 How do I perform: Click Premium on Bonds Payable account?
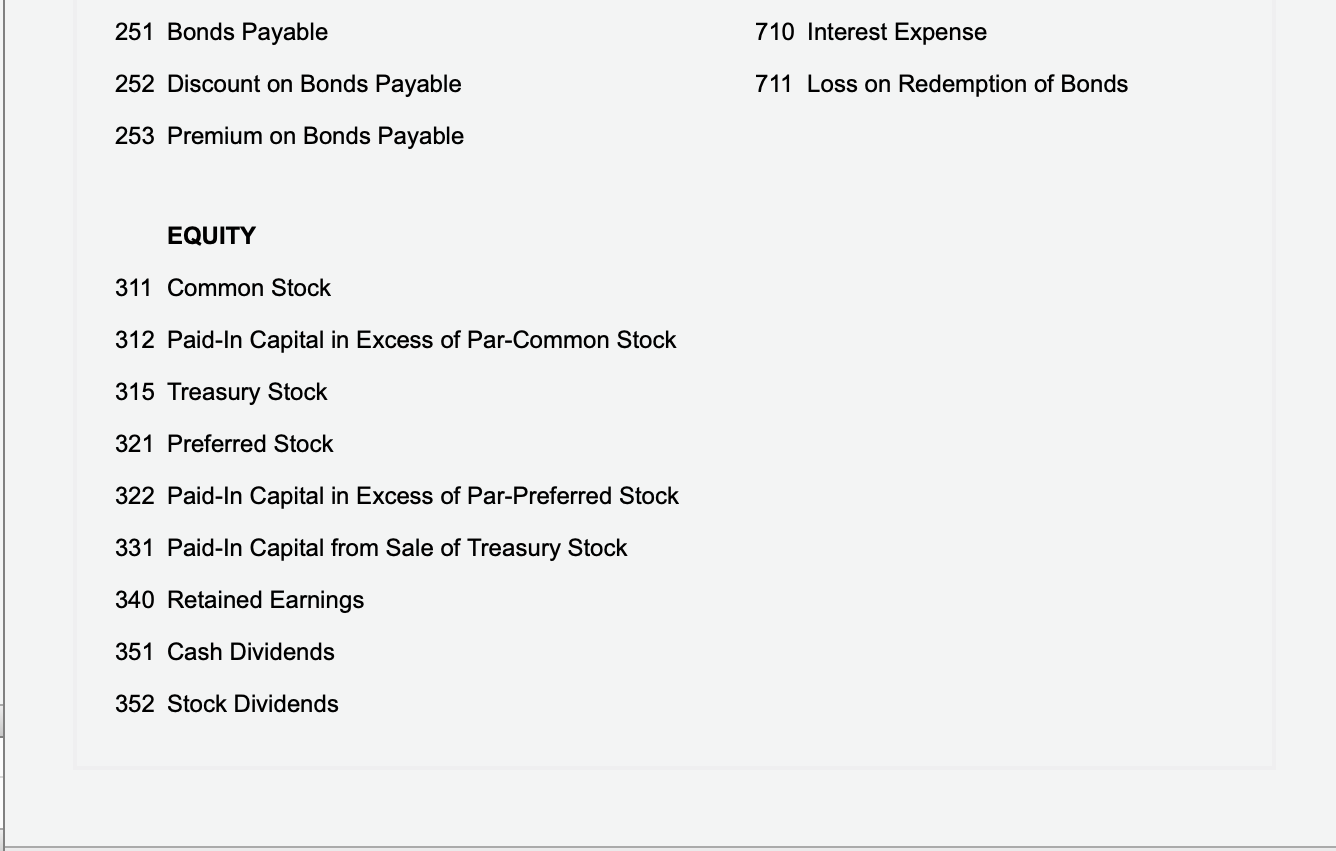pos(315,136)
